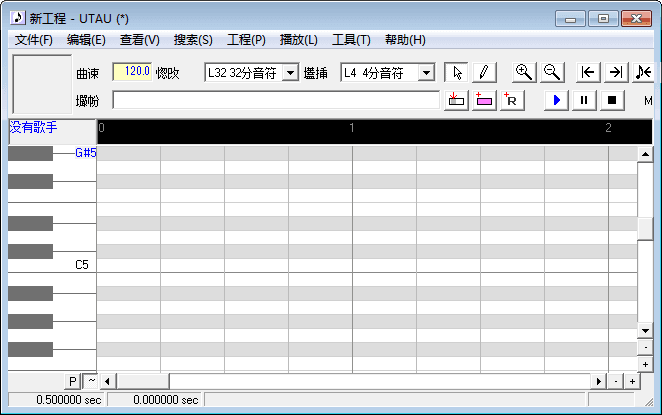The width and height of the screenshot is (662, 415).
Task: Click the insert lyric icon beside text field
Action: 457,100
